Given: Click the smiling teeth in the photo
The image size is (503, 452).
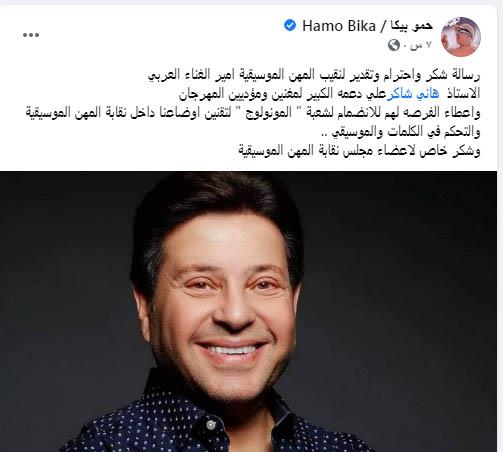Looking at the screenshot, I should 231,350.
